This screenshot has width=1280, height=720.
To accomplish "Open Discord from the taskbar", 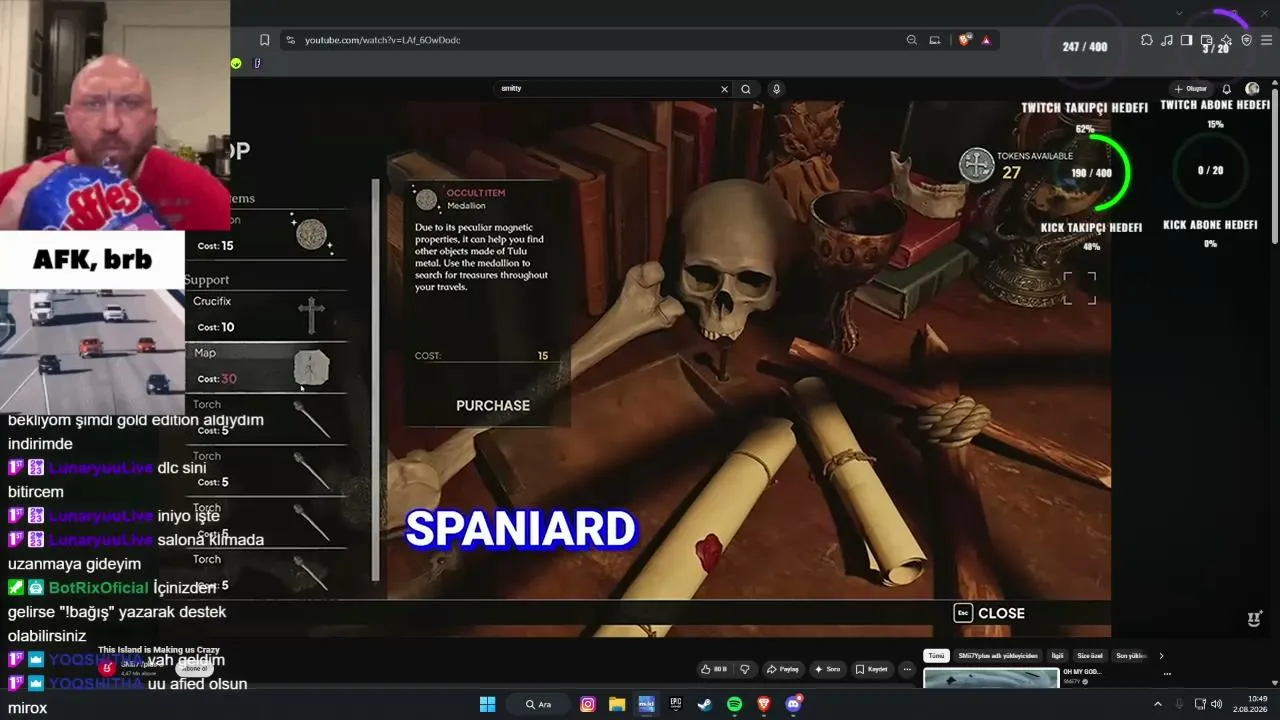I will click(793, 704).
